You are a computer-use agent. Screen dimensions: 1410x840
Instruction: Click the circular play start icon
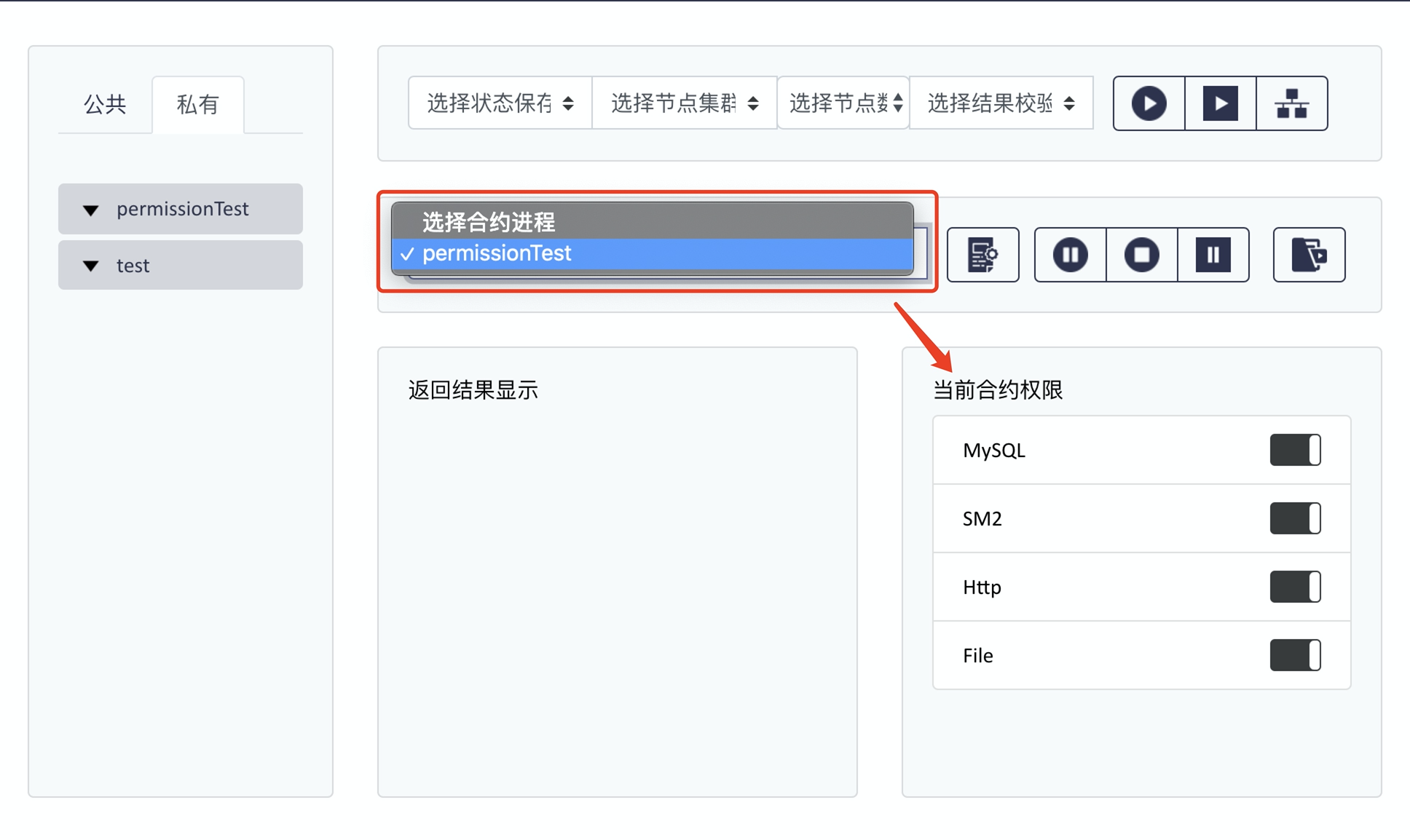(1149, 103)
